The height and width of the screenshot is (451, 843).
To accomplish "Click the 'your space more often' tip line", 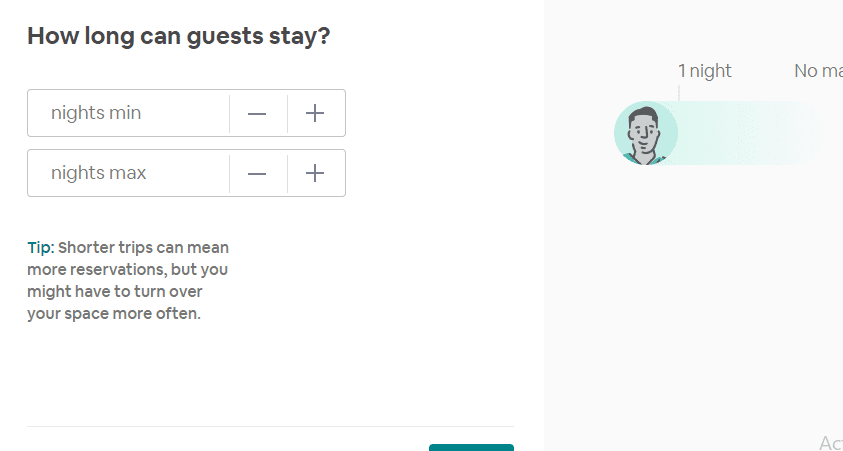I will coord(114,314).
